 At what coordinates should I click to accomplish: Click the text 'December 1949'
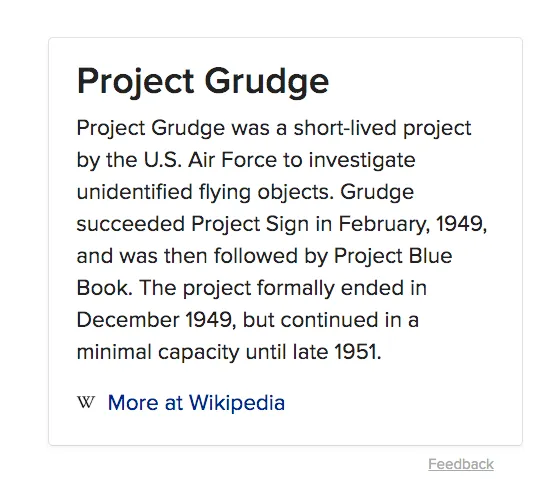(156, 320)
